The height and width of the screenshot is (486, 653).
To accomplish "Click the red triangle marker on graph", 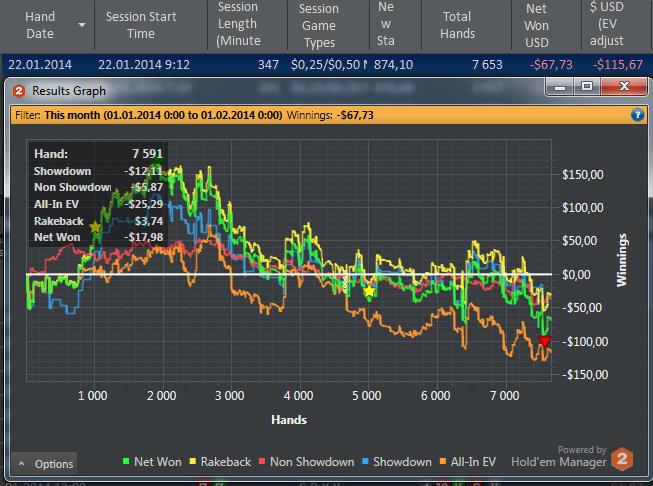I will tap(544, 341).
